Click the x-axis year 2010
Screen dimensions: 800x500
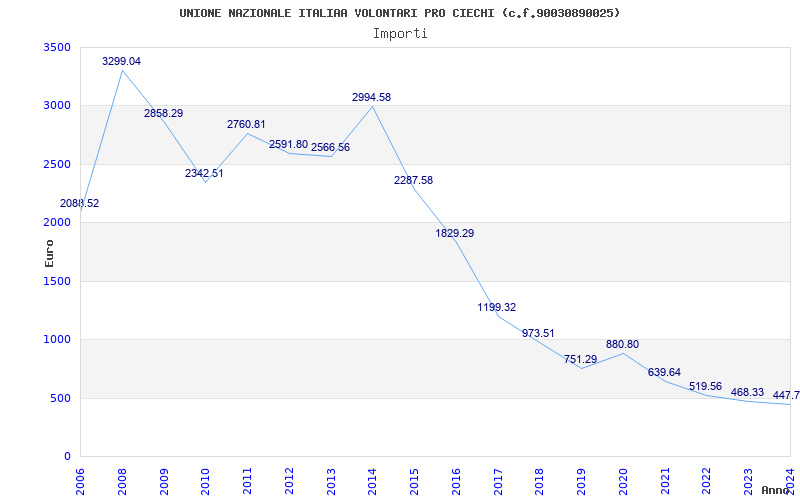click(206, 483)
